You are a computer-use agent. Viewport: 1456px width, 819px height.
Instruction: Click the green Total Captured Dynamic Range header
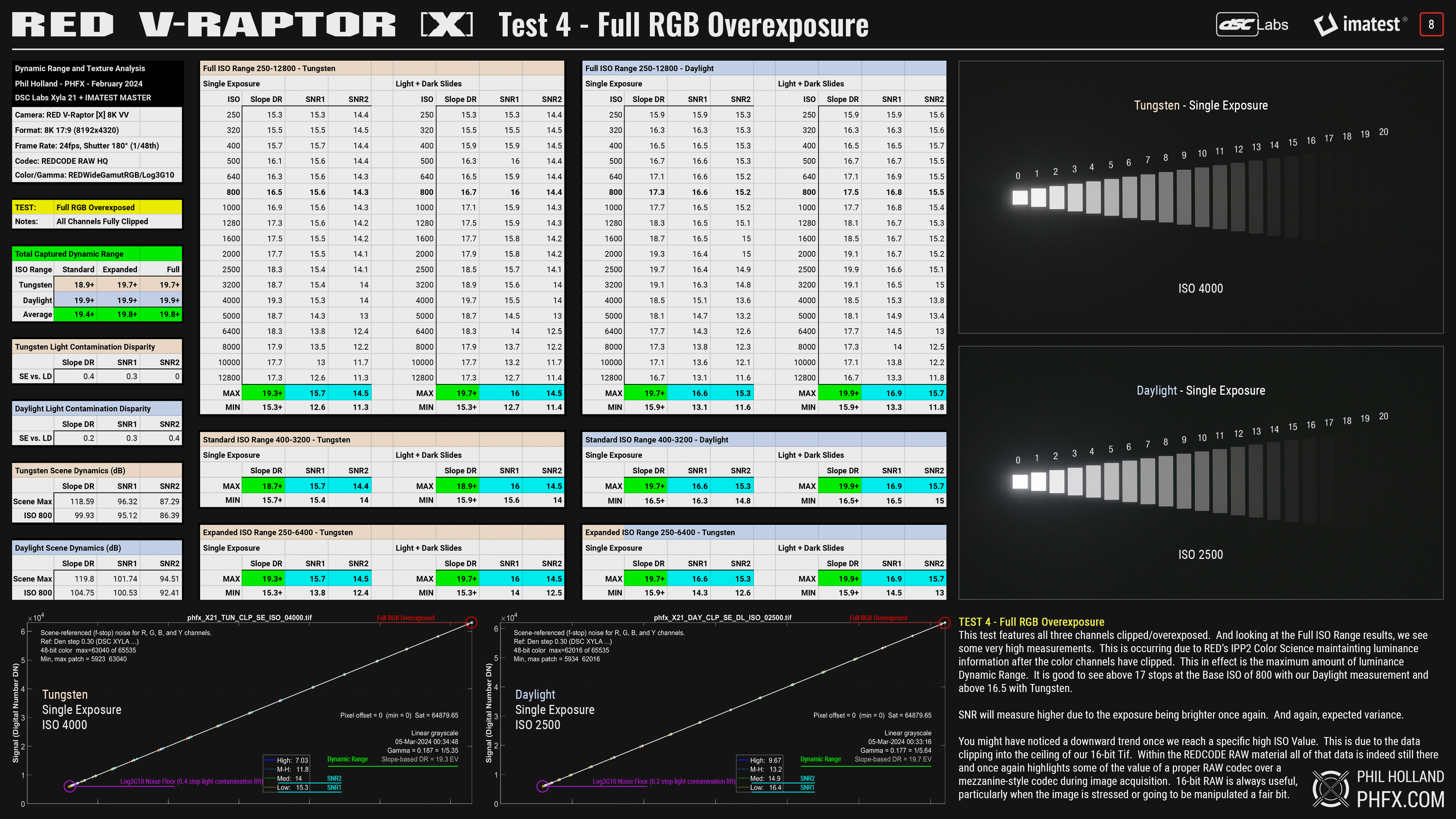(69, 254)
